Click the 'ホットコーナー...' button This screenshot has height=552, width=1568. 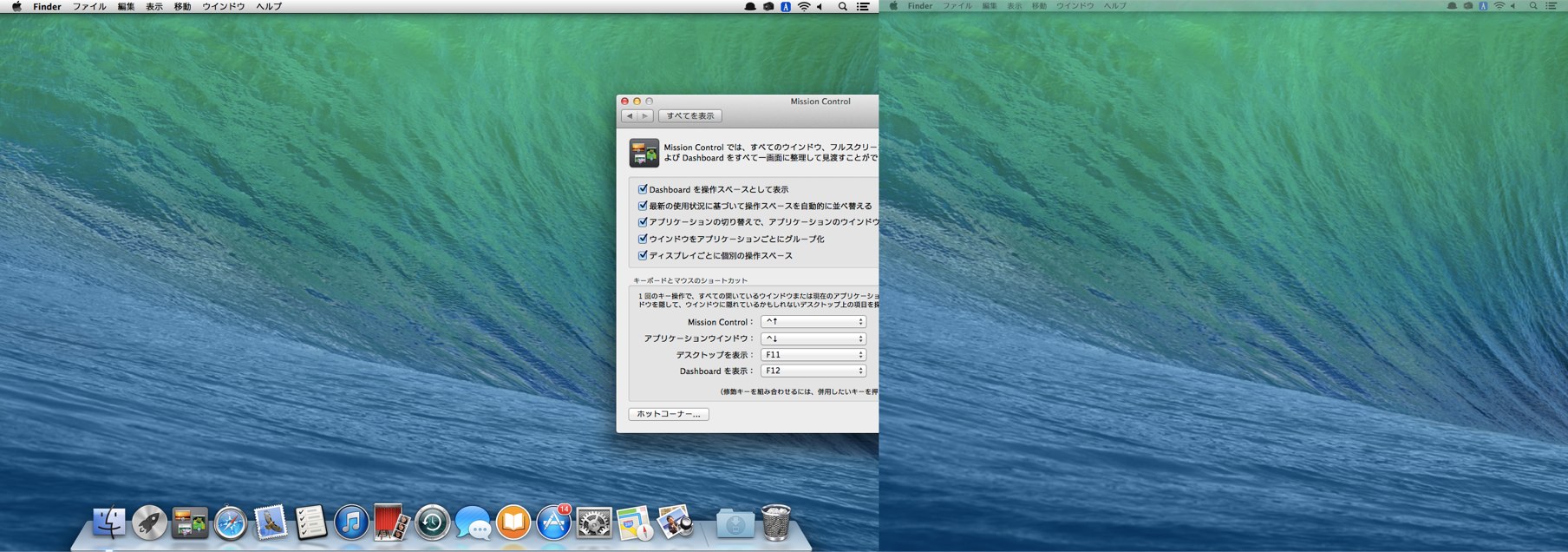pyautogui.click(x=669, y=414)
